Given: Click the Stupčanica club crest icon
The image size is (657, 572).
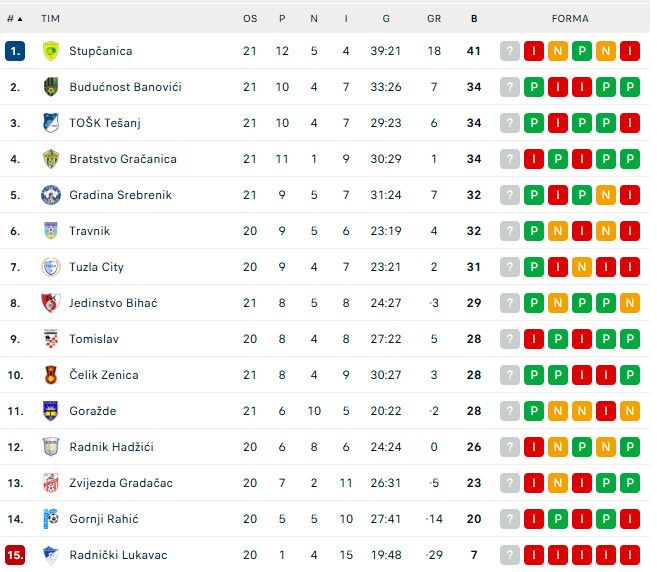Looking at the screenshot, I should [51, 51].
